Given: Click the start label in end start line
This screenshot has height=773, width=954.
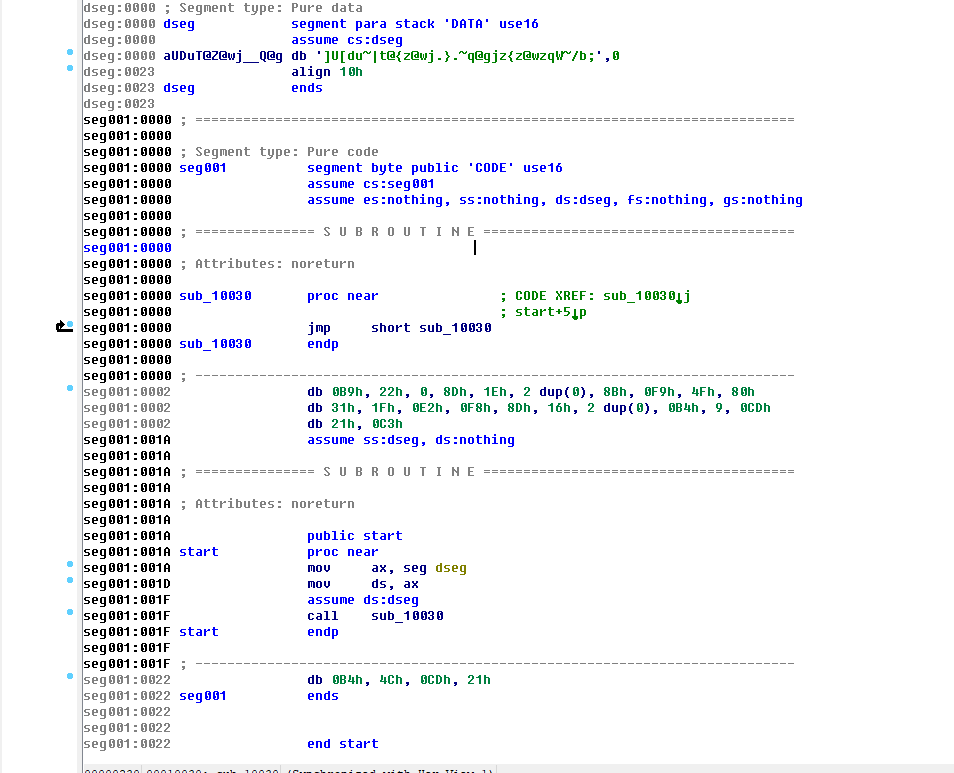Looking at the screenshot, I should point(358,744).
